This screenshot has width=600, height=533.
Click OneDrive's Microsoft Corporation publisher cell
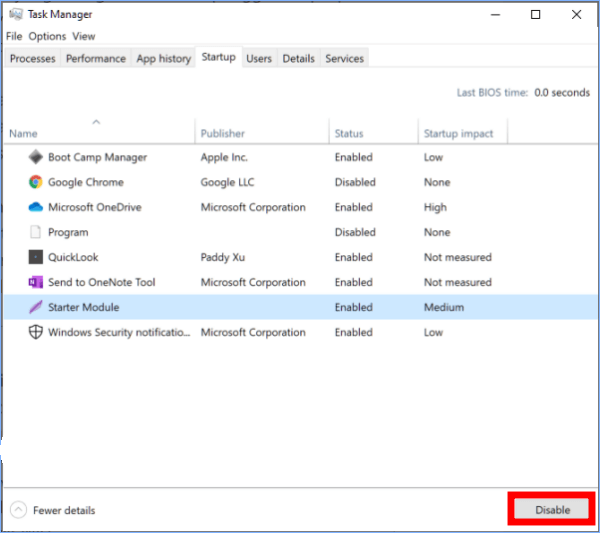[253, 207]
